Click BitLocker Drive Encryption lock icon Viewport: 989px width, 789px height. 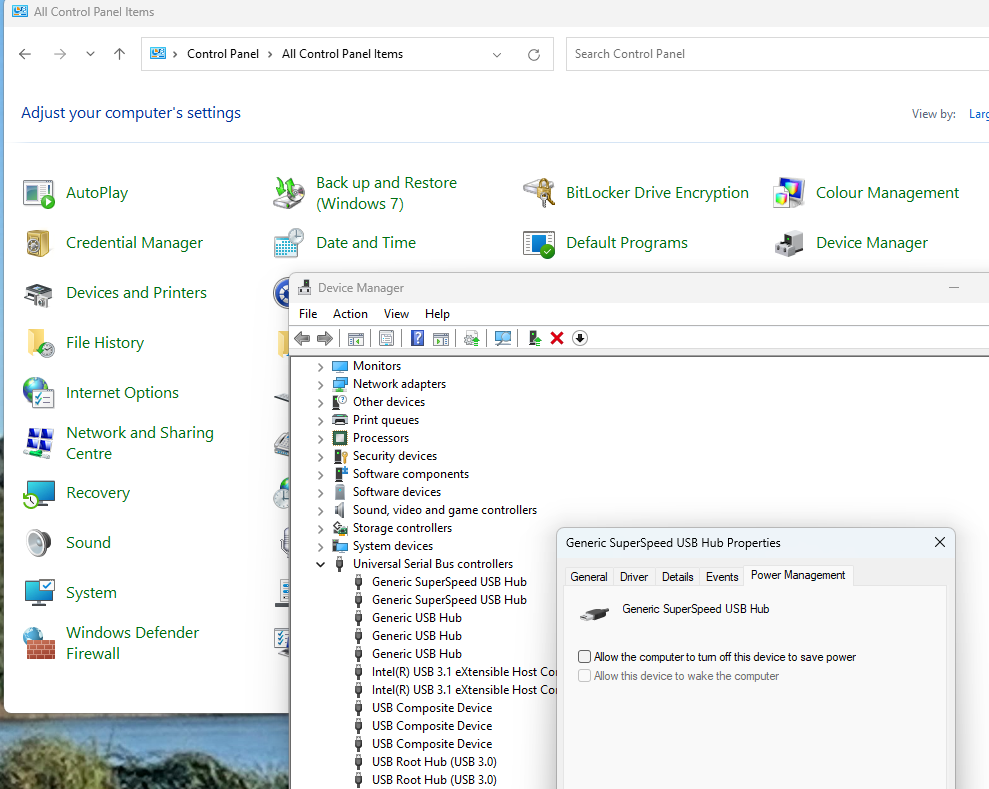pos(539,193)
